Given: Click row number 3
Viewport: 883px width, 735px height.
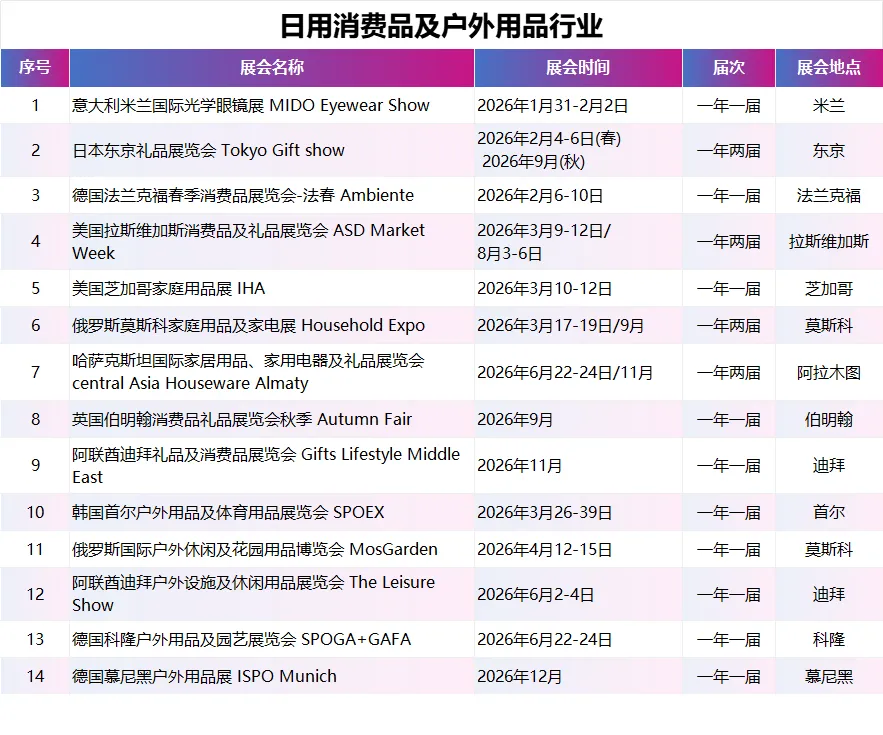Looking at the screenshot, I should (35, 195).
